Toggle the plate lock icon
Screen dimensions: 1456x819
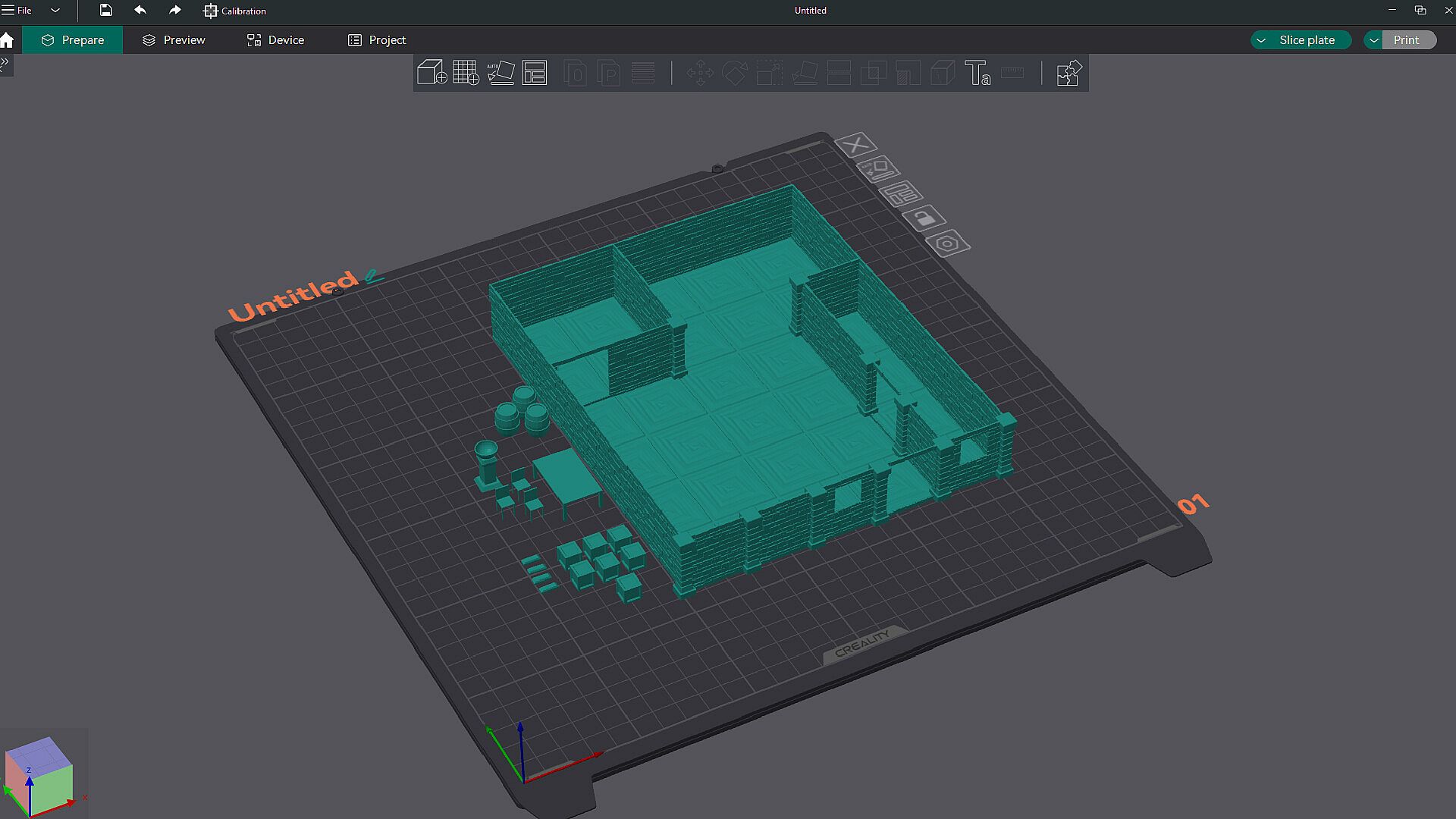click(924, 219)
